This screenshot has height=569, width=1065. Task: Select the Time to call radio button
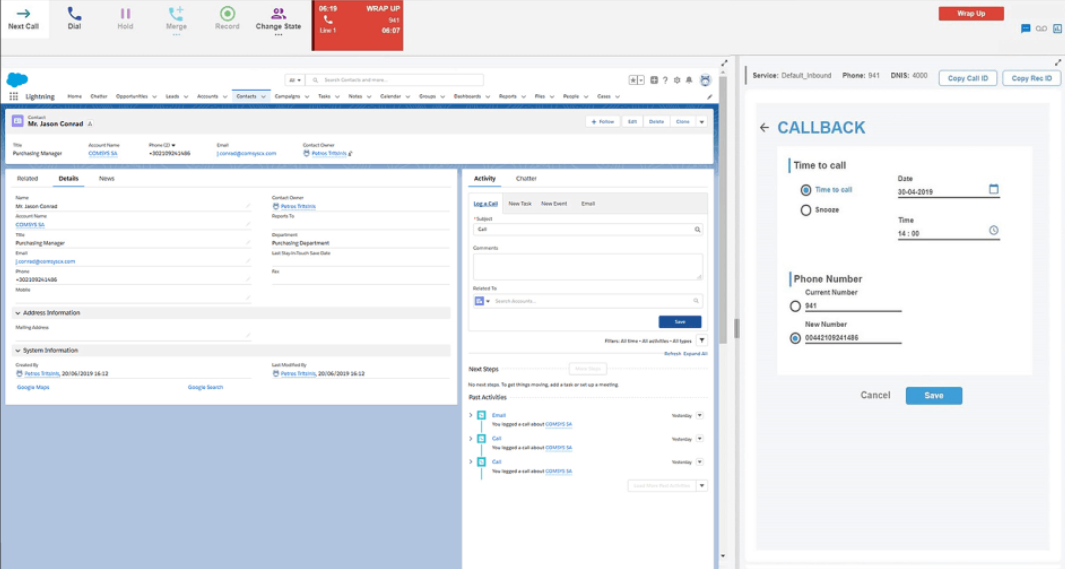(806, 190)
